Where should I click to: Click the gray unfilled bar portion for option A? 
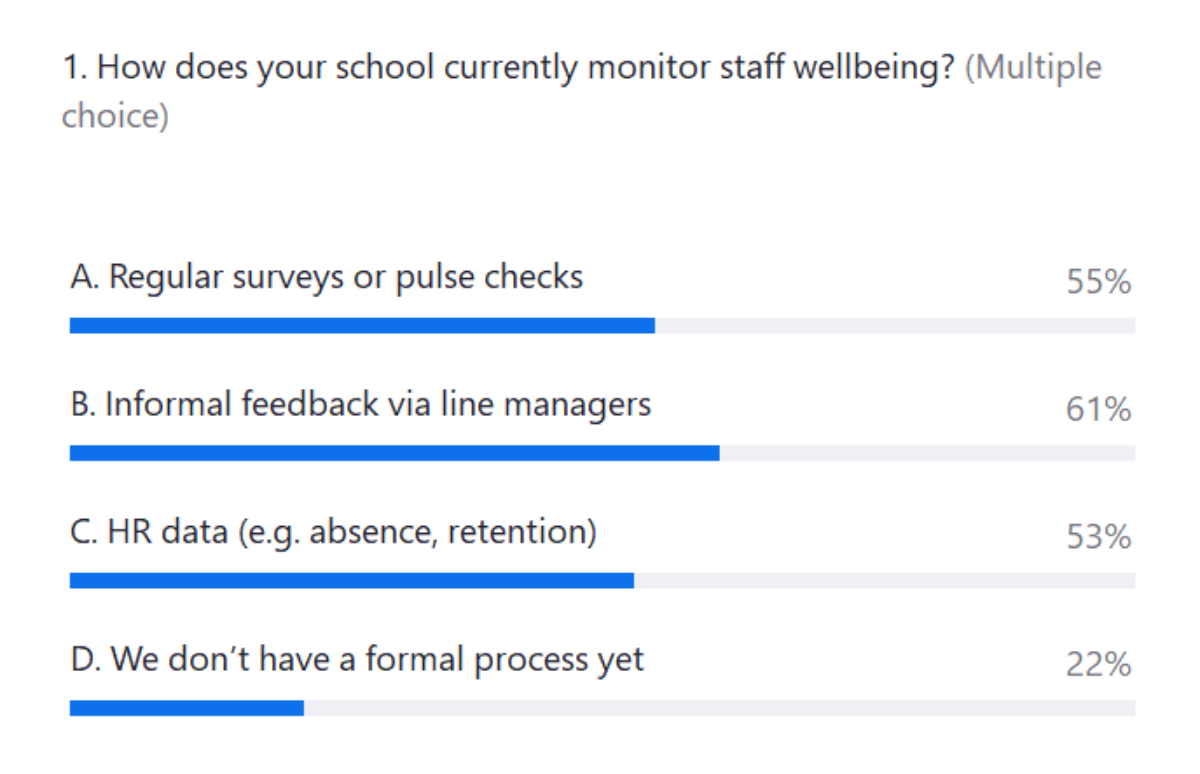tap(895, 325)
